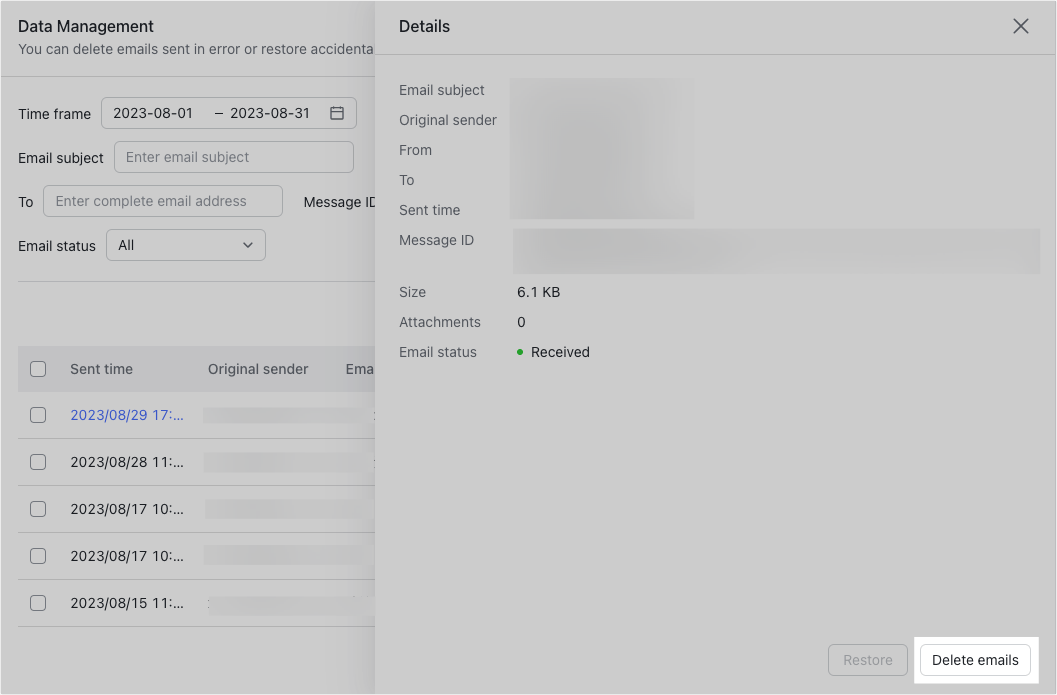Image resolution: width=1057 pixels, height=695 pixels.
Task: Open the 2023/08/29 17 sent time link
Action: (x=127, y=415)
